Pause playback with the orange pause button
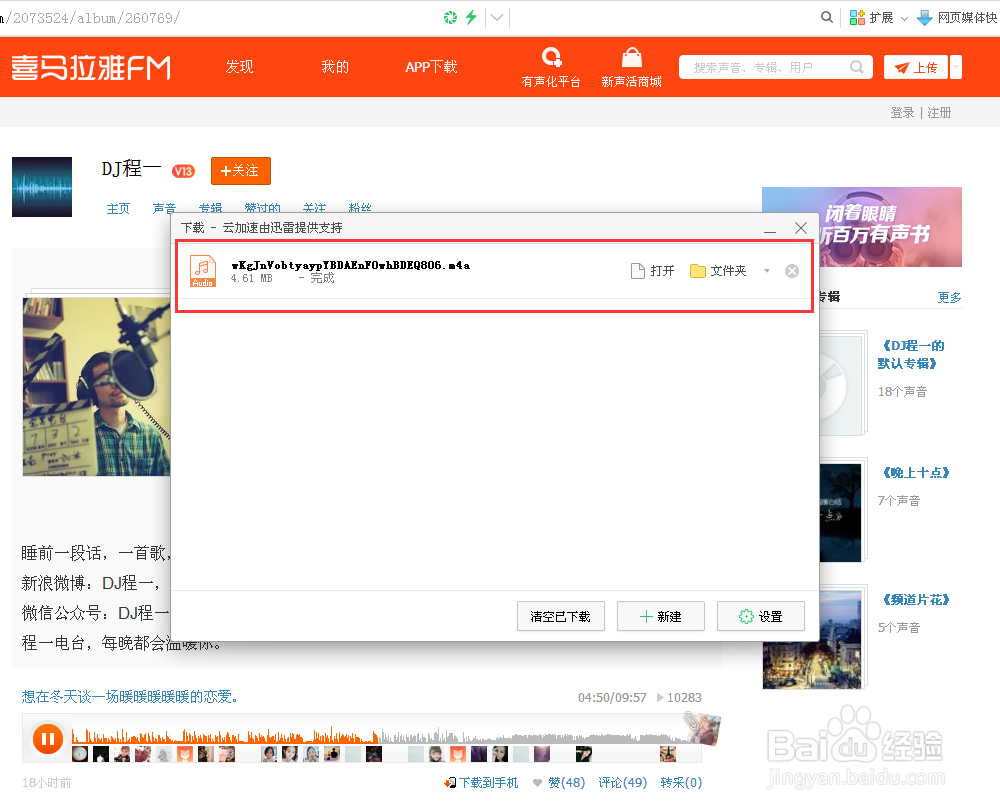This screenshot has width=1000, height=812. (48, 739)
